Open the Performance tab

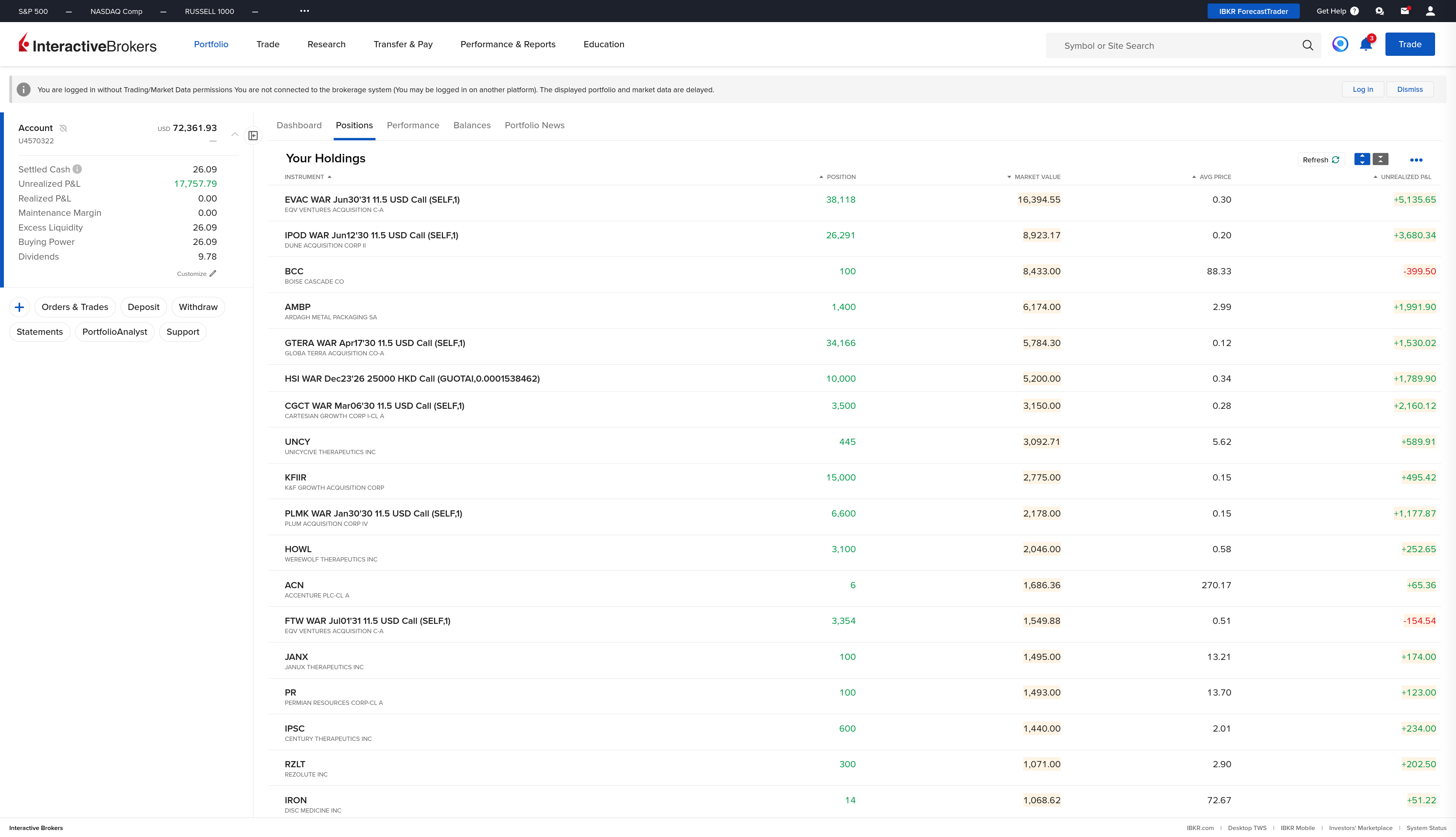pos(413,125)
